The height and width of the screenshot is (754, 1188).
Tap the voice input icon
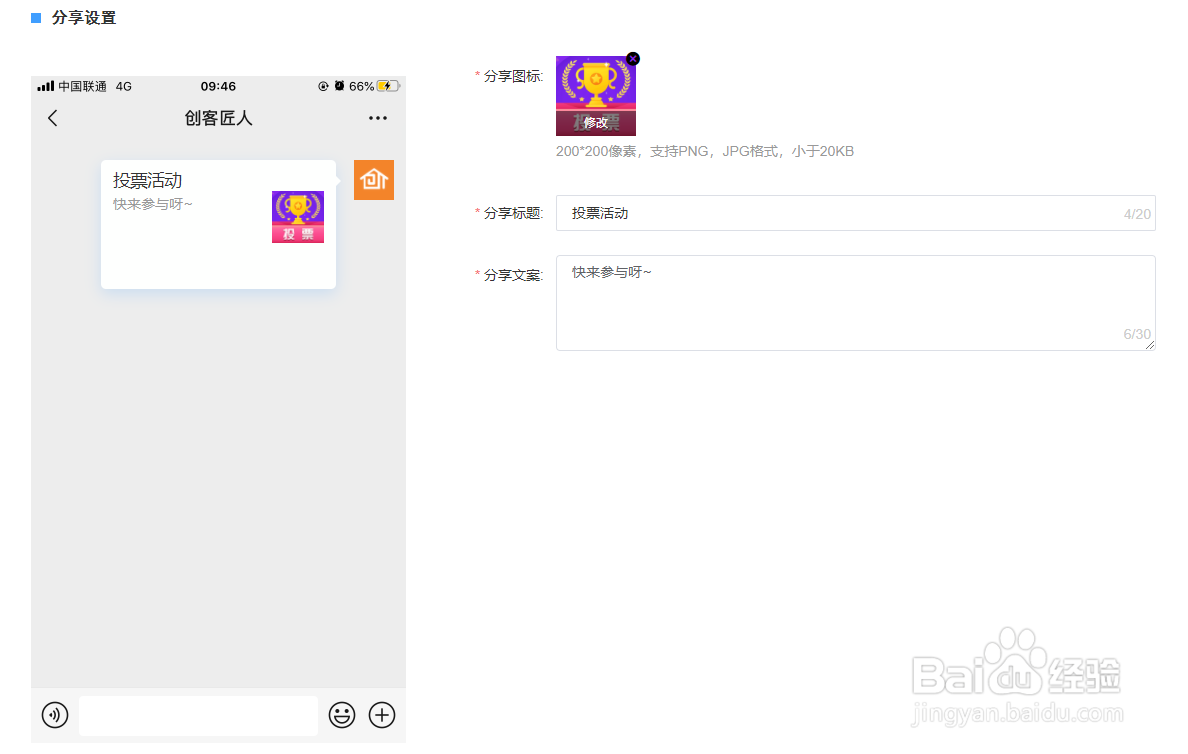[x=55, y=715]
